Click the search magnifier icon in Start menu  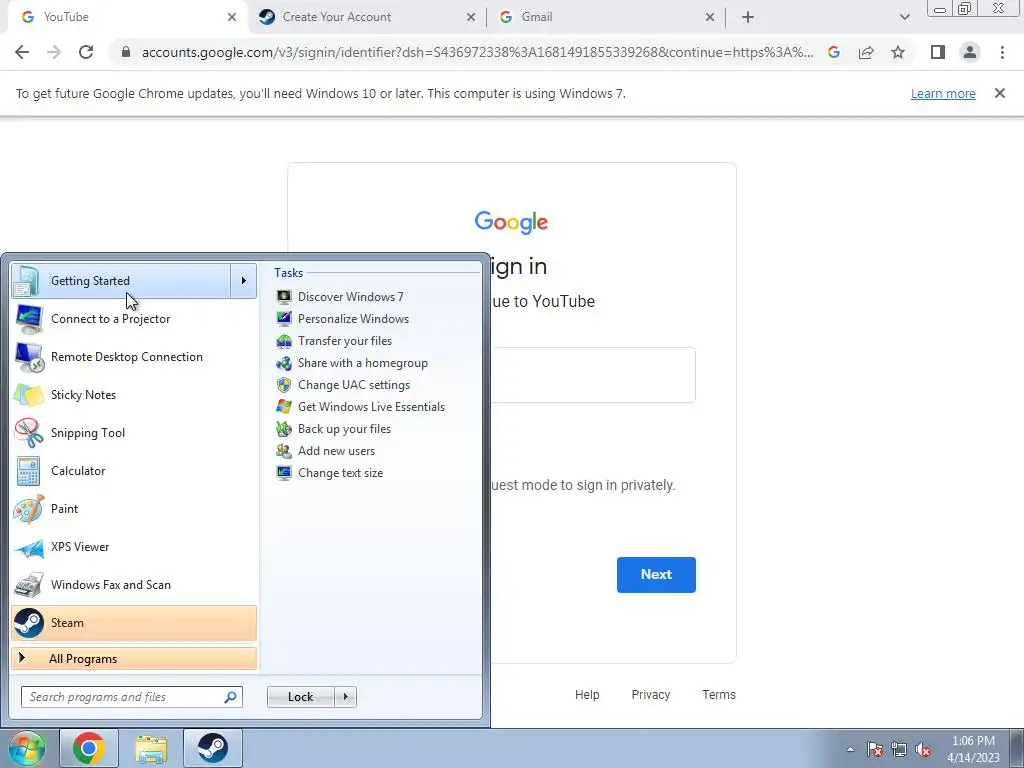click(x=230, y=697)
